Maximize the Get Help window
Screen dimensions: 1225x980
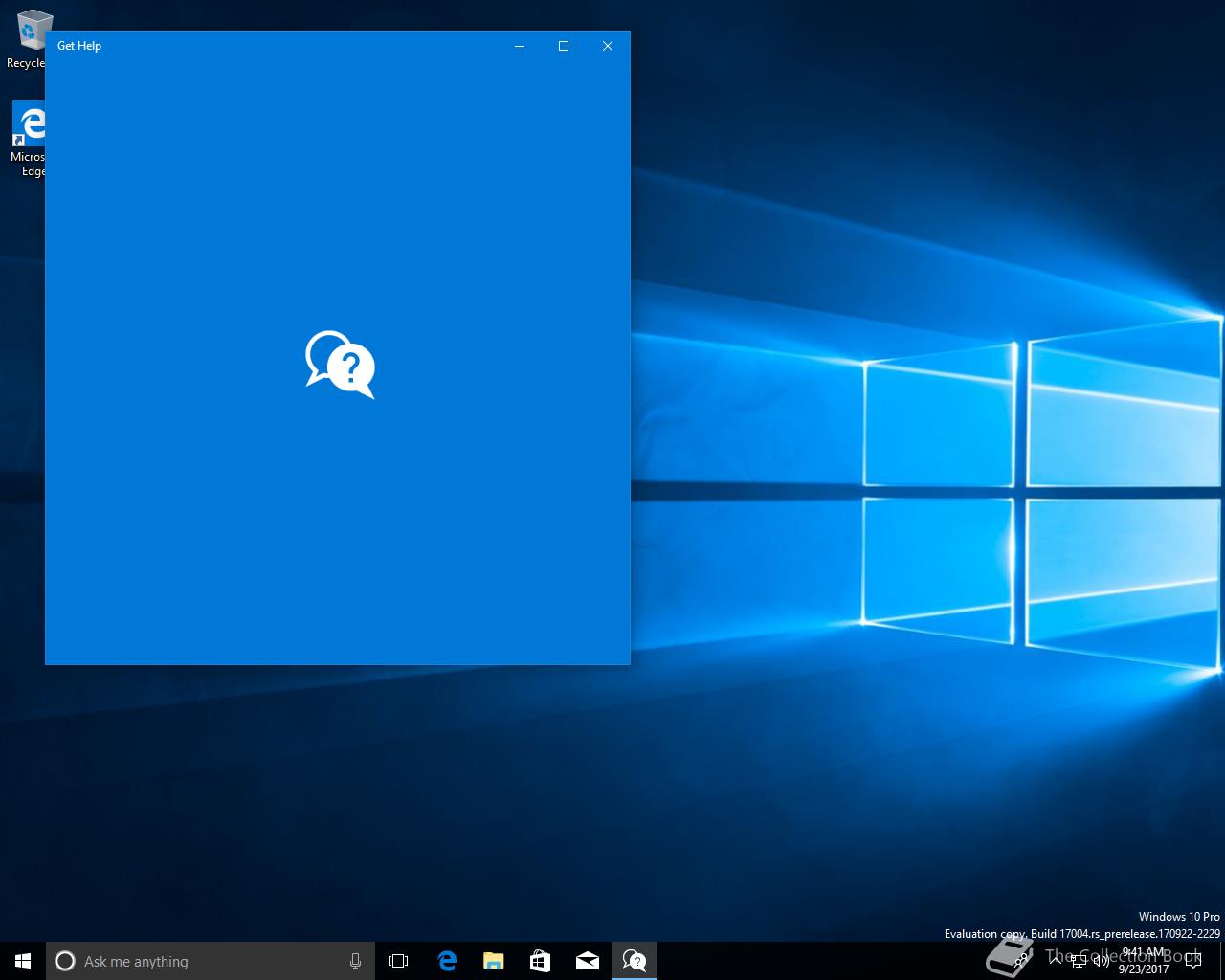coord(564,46)
